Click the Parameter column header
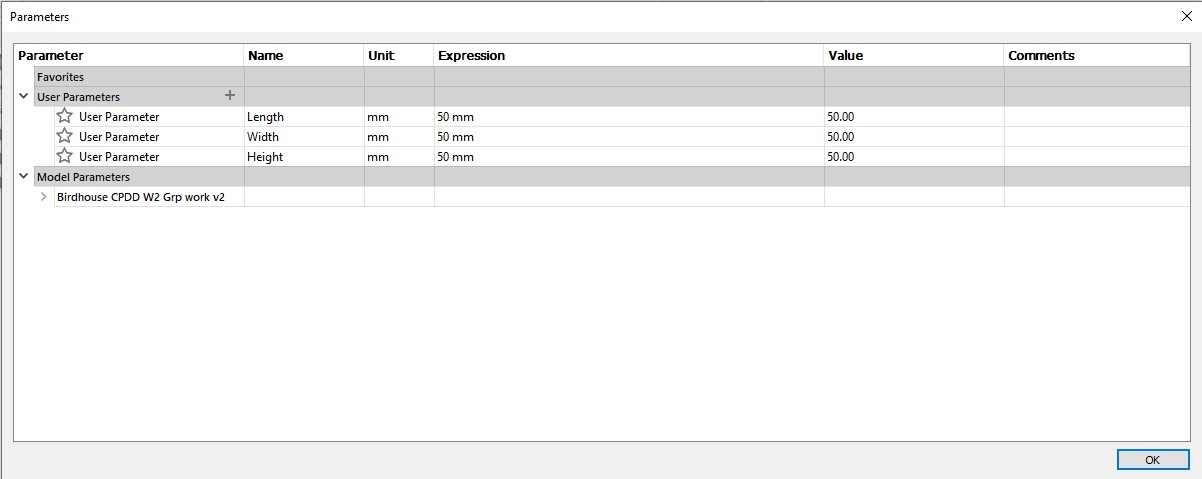Viewport: 1202px width, 479px height. [x=129, y=55]
